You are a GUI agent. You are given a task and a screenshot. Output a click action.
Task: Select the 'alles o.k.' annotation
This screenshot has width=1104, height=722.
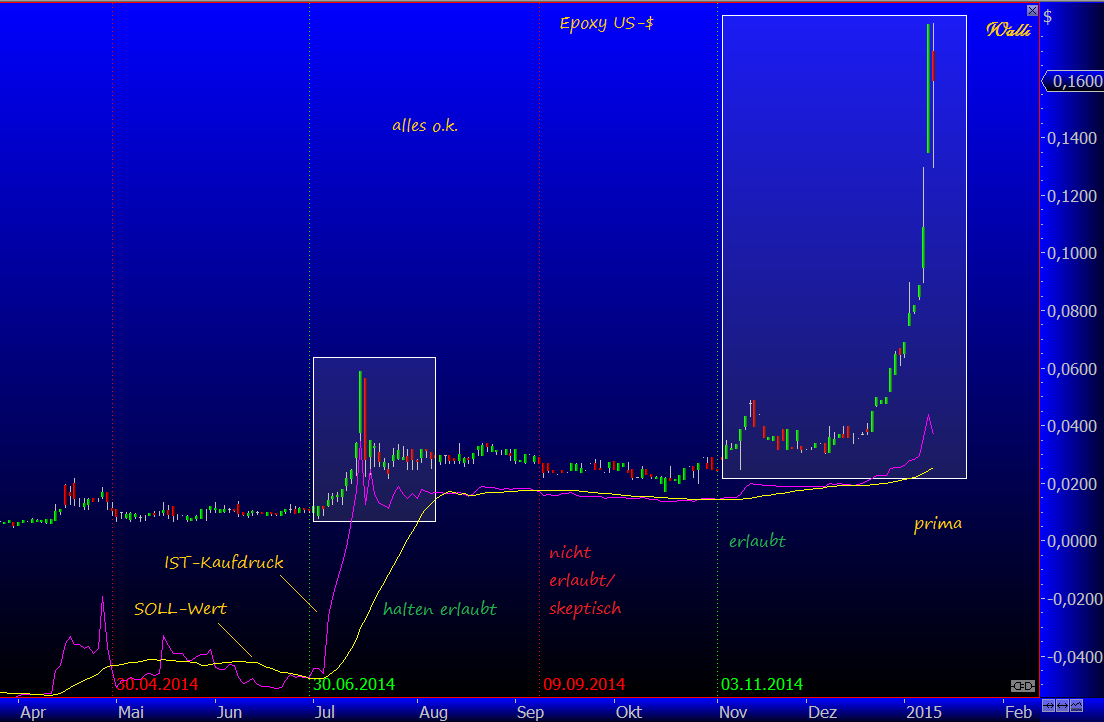pos(425,126)
